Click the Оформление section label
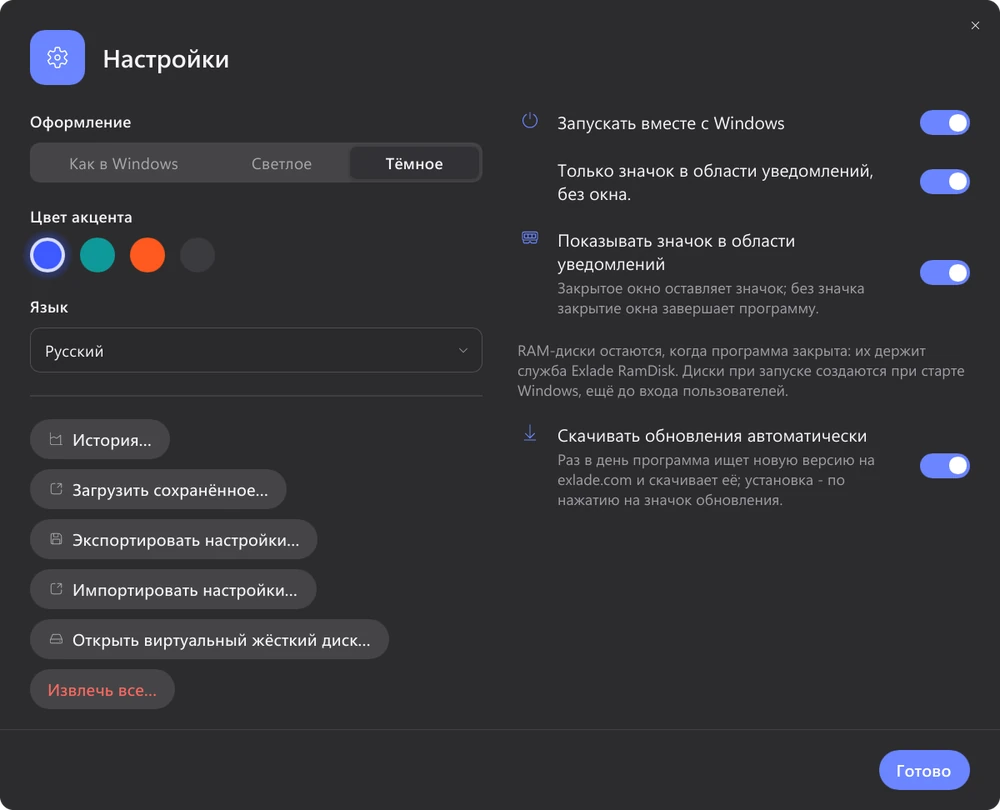This screenshot has width=1000, height=810. tap(80, 122)
